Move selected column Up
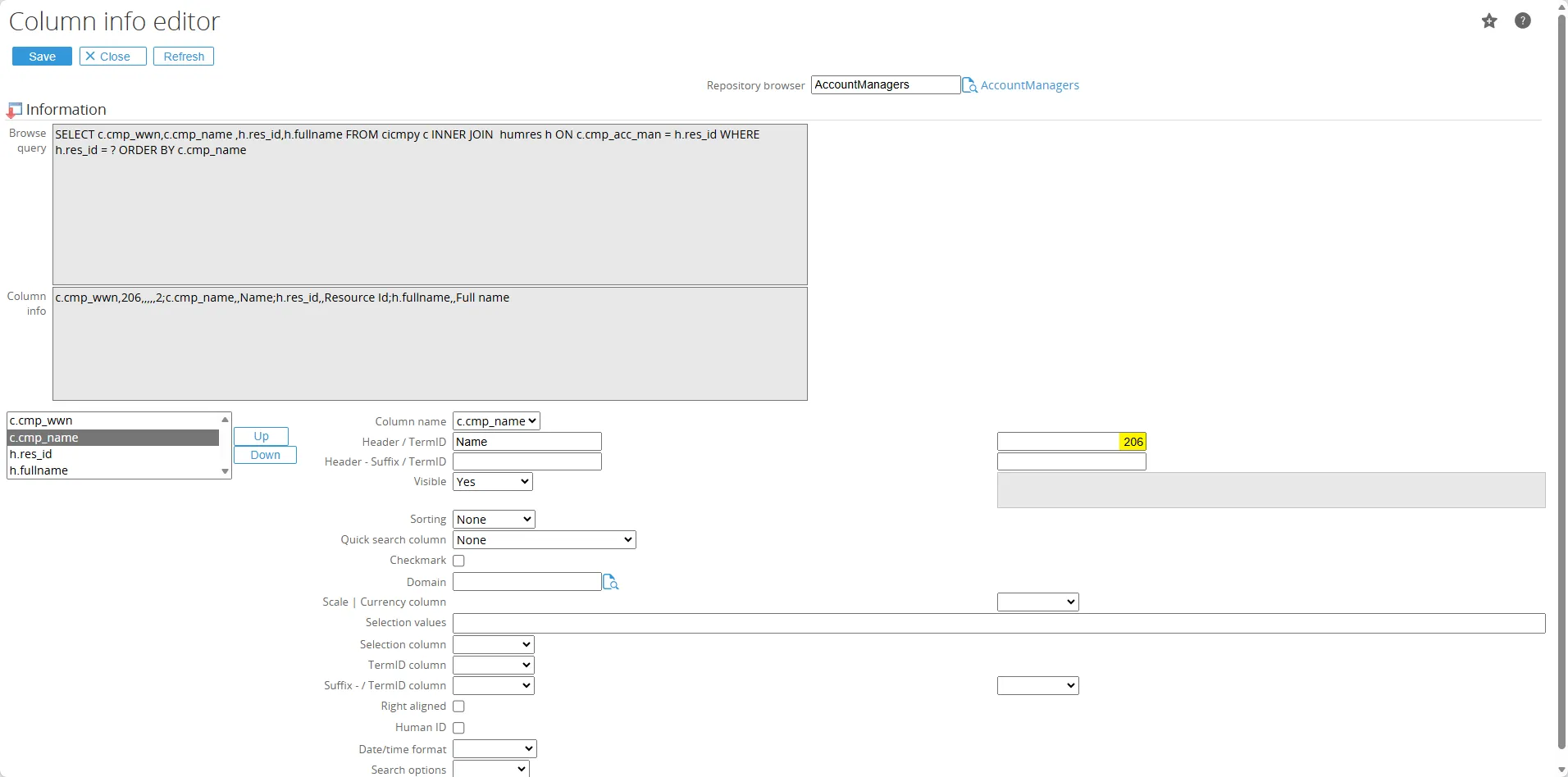 pos(261,436)
